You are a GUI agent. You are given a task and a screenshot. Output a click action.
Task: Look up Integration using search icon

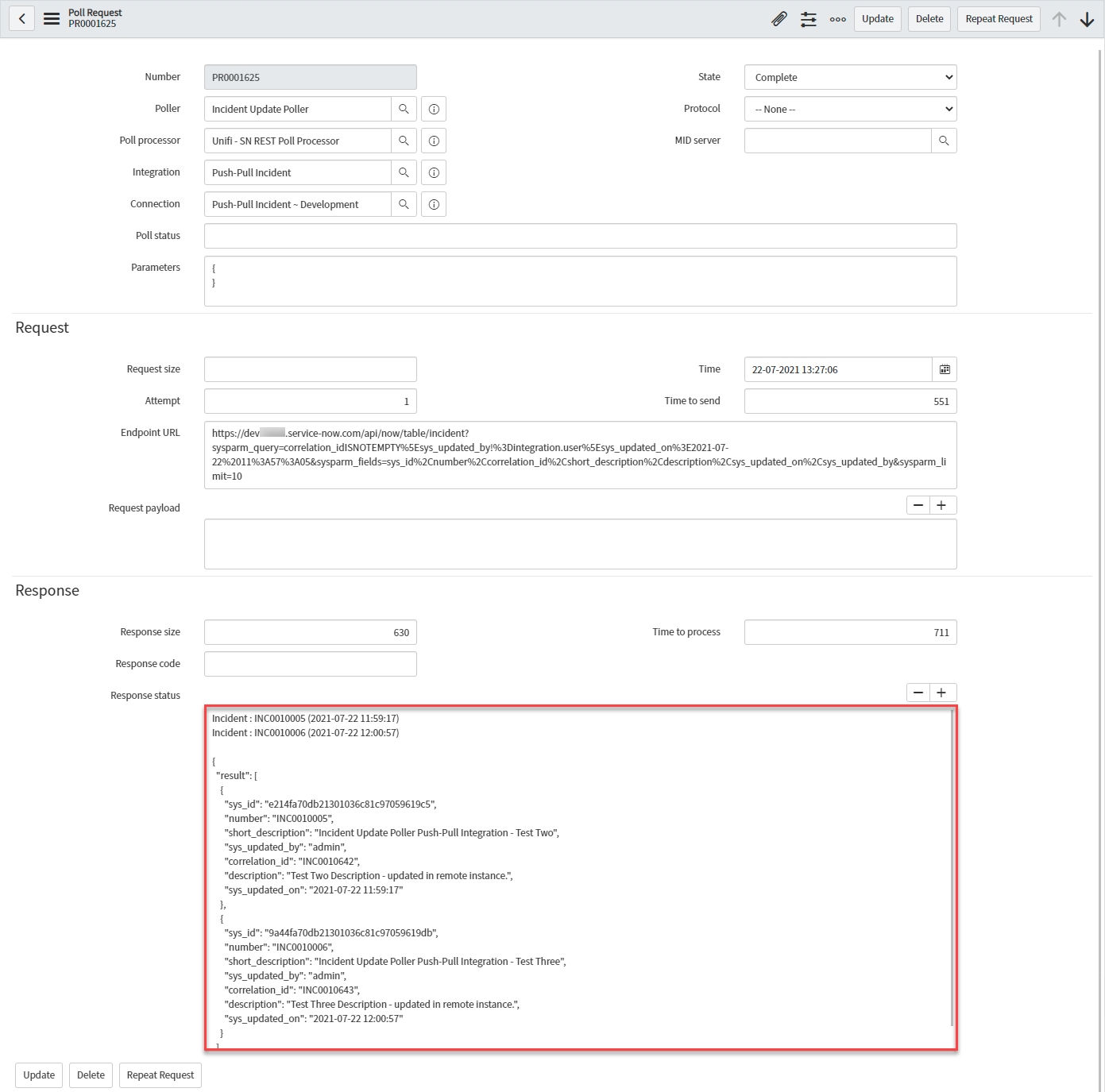point(404,172)
